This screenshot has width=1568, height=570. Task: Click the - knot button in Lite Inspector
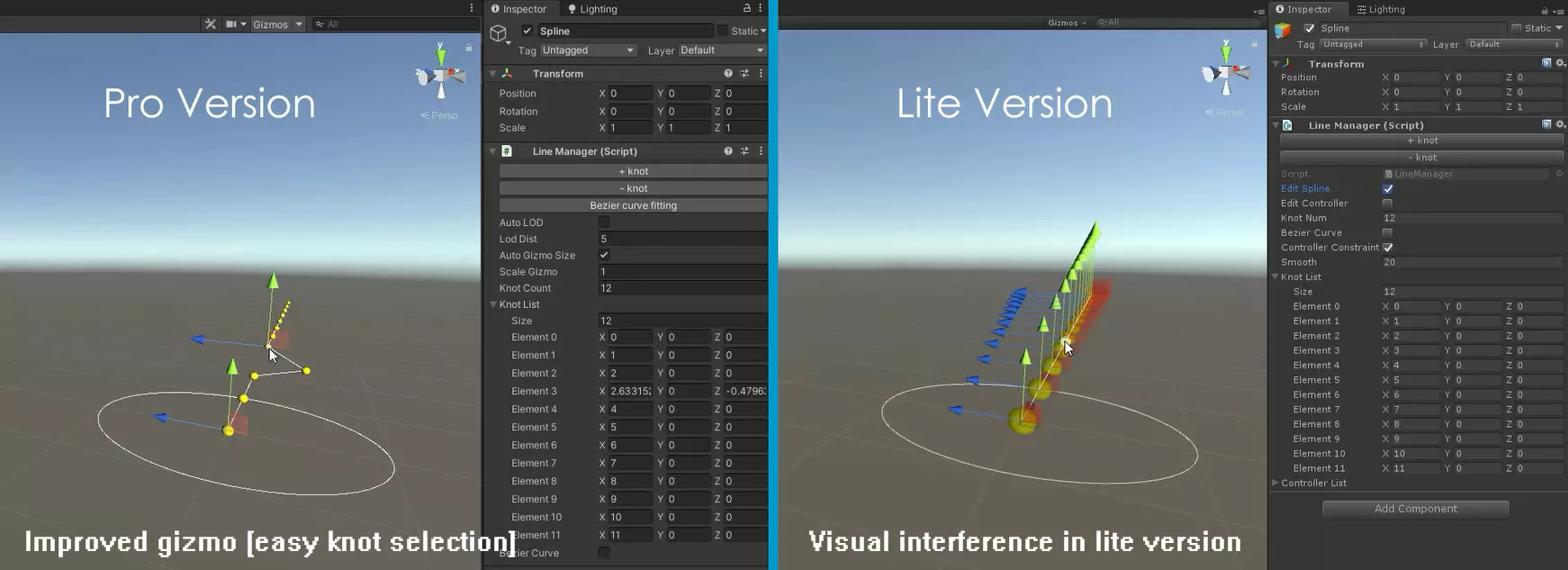point(1422,158)
